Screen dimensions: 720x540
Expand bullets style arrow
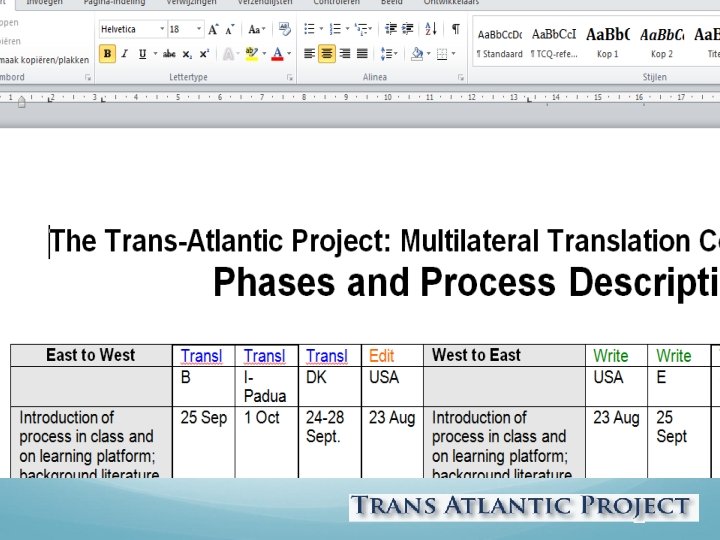[321, 29]
